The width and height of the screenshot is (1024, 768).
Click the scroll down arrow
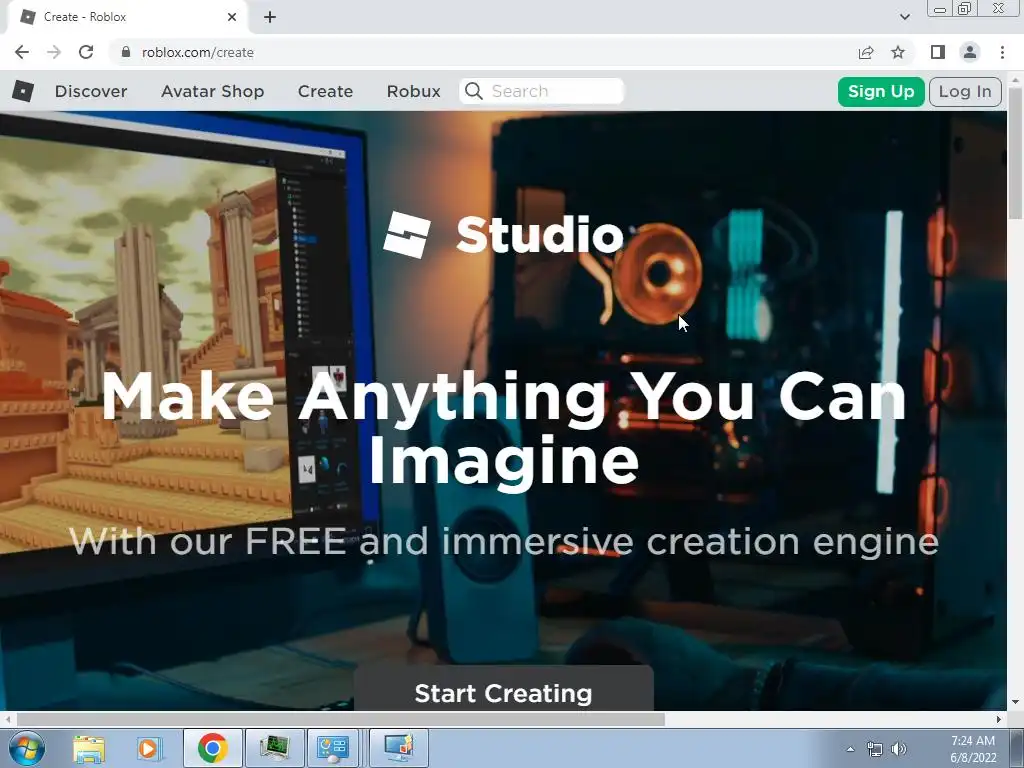pyautogui.click(x=1016, y=703)
